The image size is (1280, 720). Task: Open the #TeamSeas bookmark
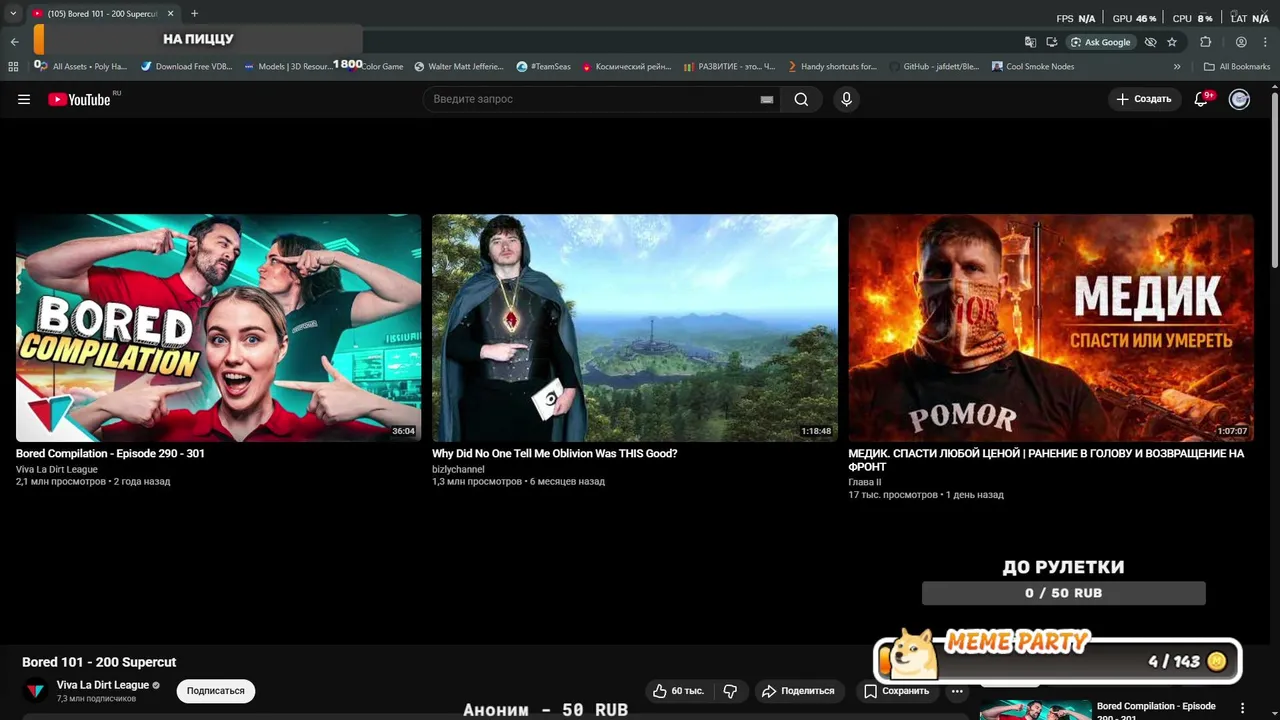544,67
